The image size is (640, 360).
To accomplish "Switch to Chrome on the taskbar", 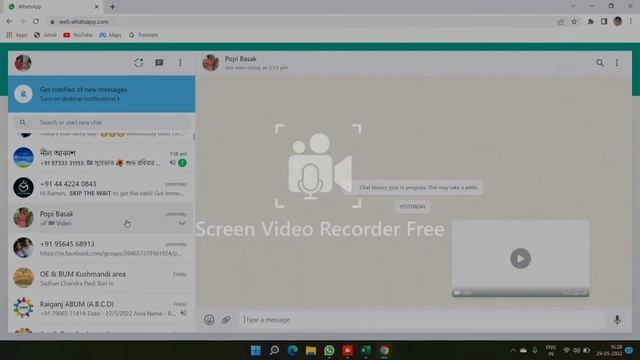I will point(384,350).
